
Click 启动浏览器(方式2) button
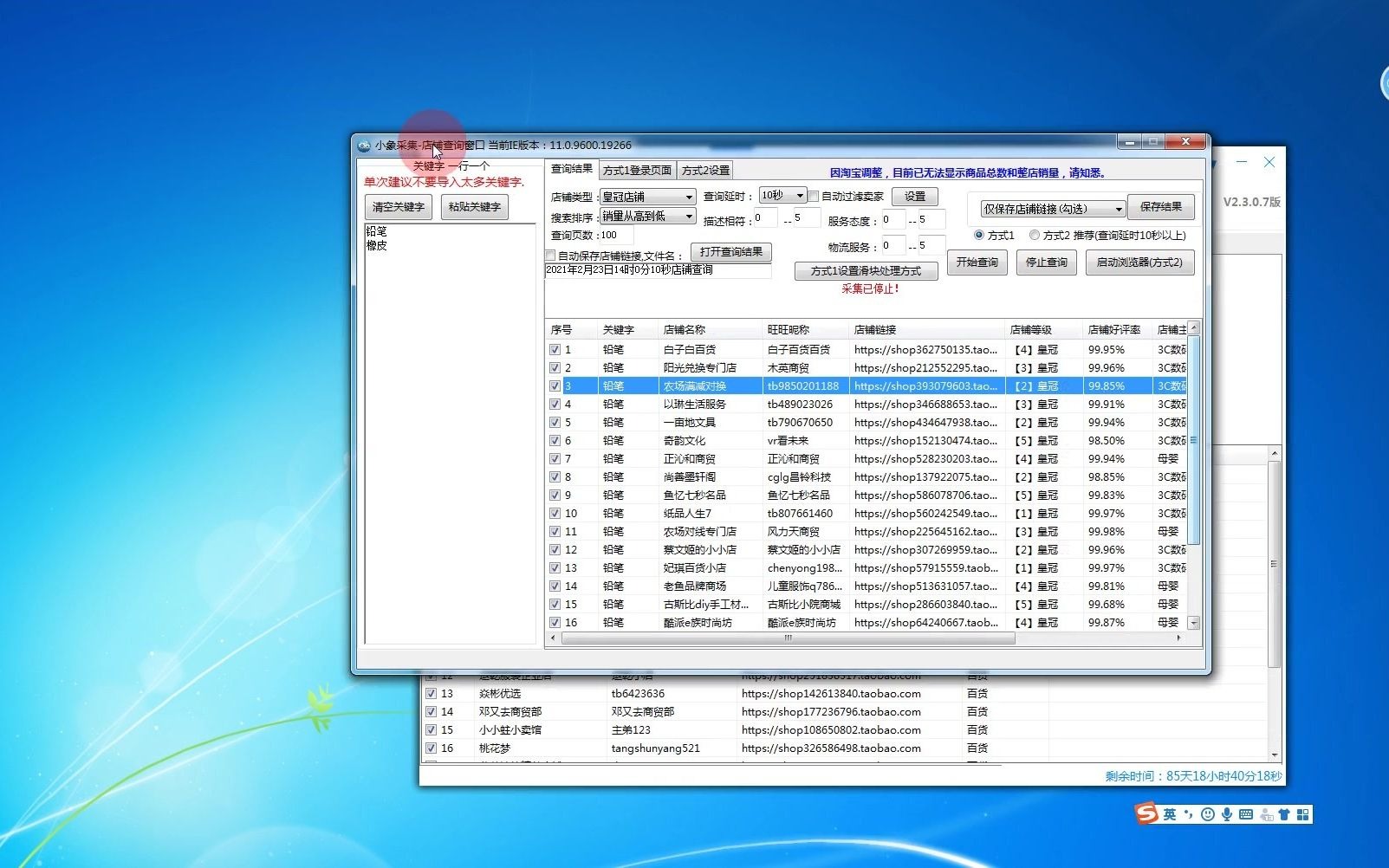(x=1139, y=262)
